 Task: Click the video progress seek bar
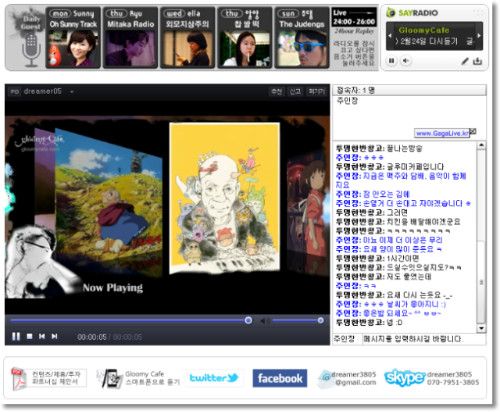tap(131, 320)
